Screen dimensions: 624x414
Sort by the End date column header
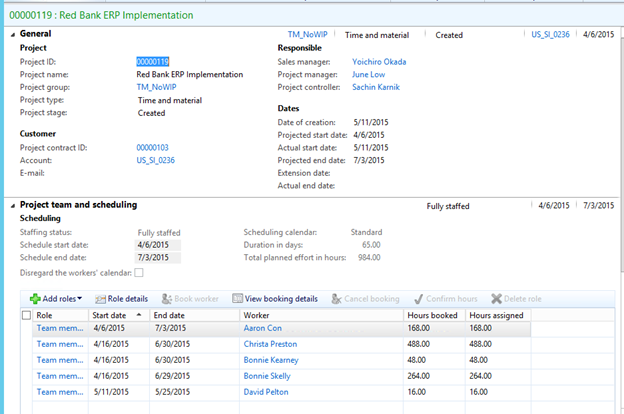point(195,315)
